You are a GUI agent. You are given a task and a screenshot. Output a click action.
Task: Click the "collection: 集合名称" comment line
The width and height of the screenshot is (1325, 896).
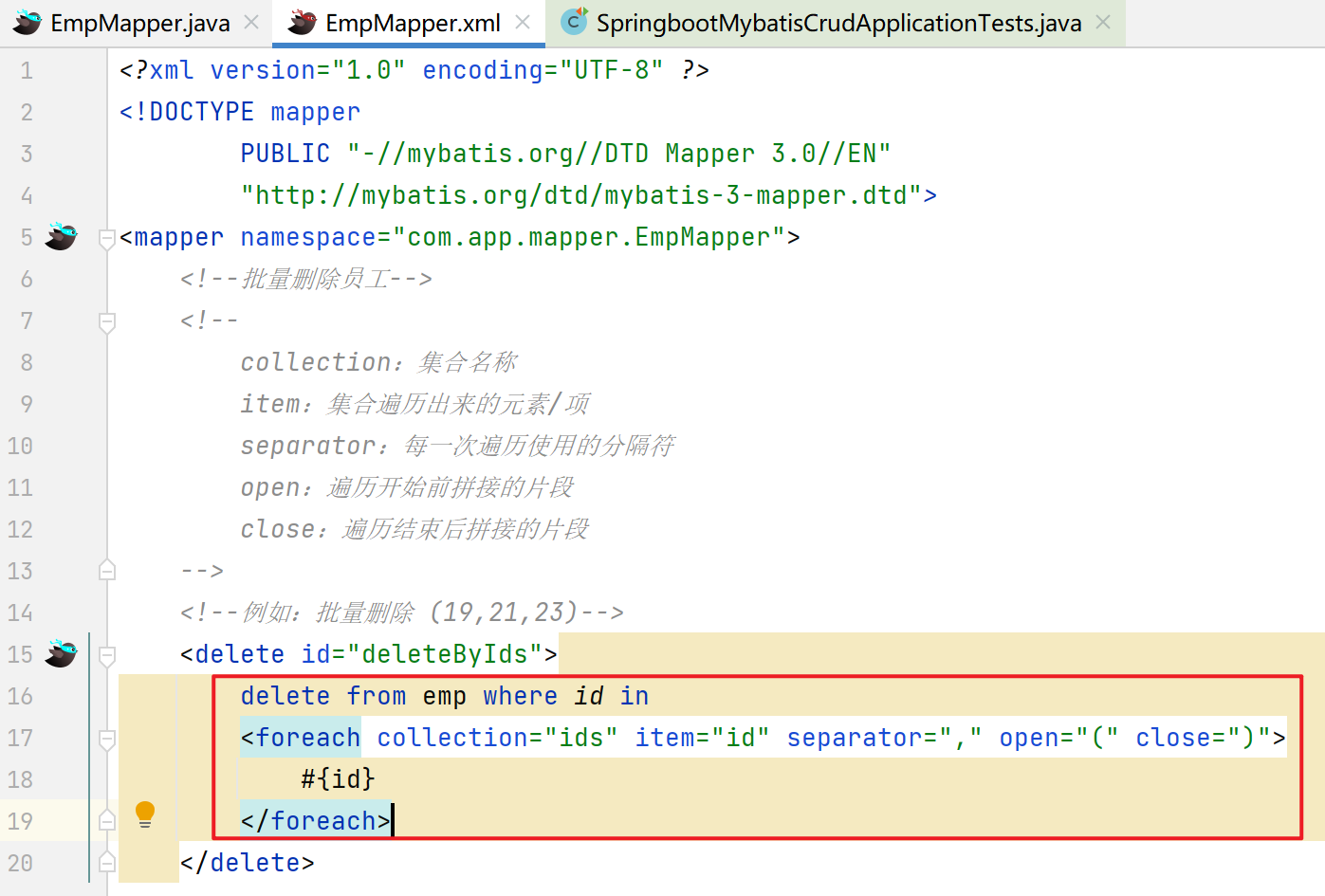[379, 362]
